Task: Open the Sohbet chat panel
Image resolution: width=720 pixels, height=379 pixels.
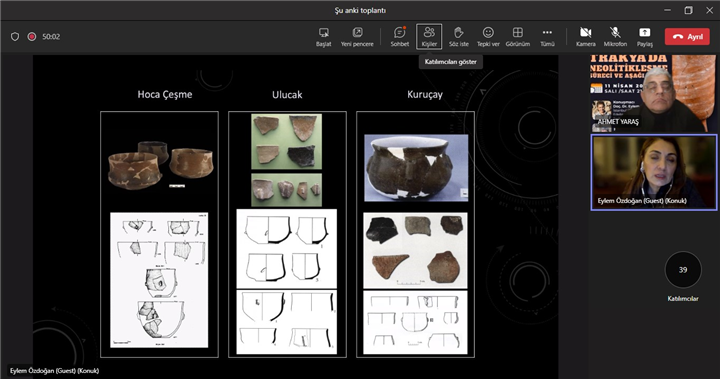Action: (x=399, y=37)
